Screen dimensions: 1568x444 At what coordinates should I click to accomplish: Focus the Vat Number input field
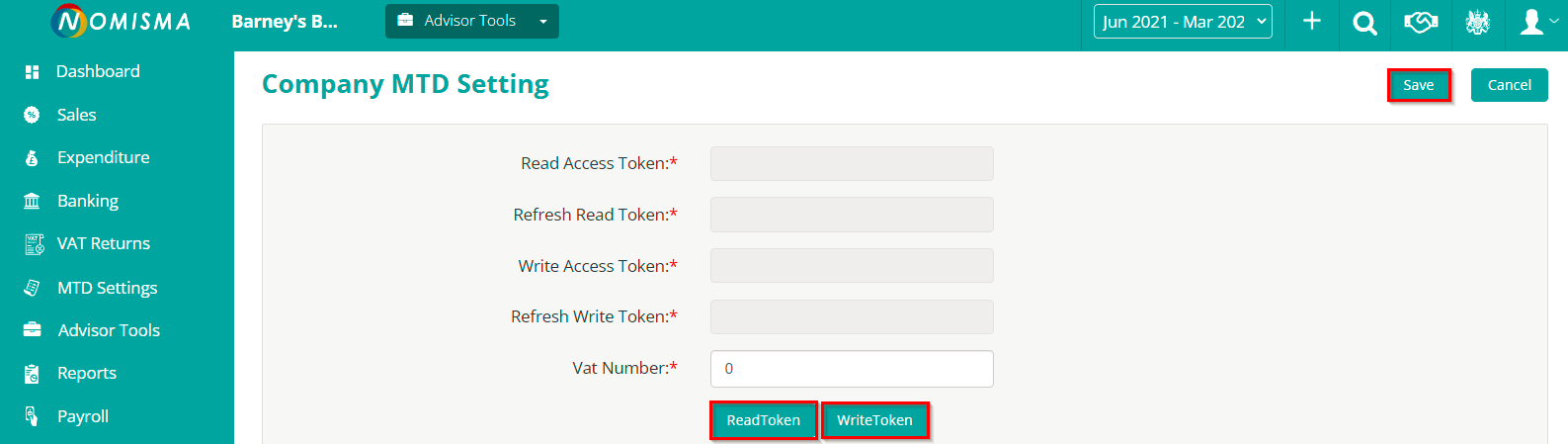click(x=851, y=369)
